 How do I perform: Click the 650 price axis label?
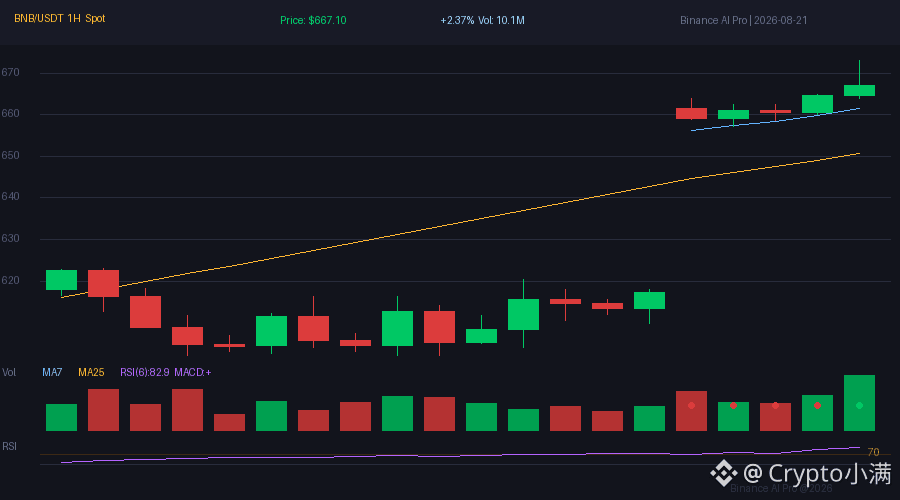pos(10,156)
